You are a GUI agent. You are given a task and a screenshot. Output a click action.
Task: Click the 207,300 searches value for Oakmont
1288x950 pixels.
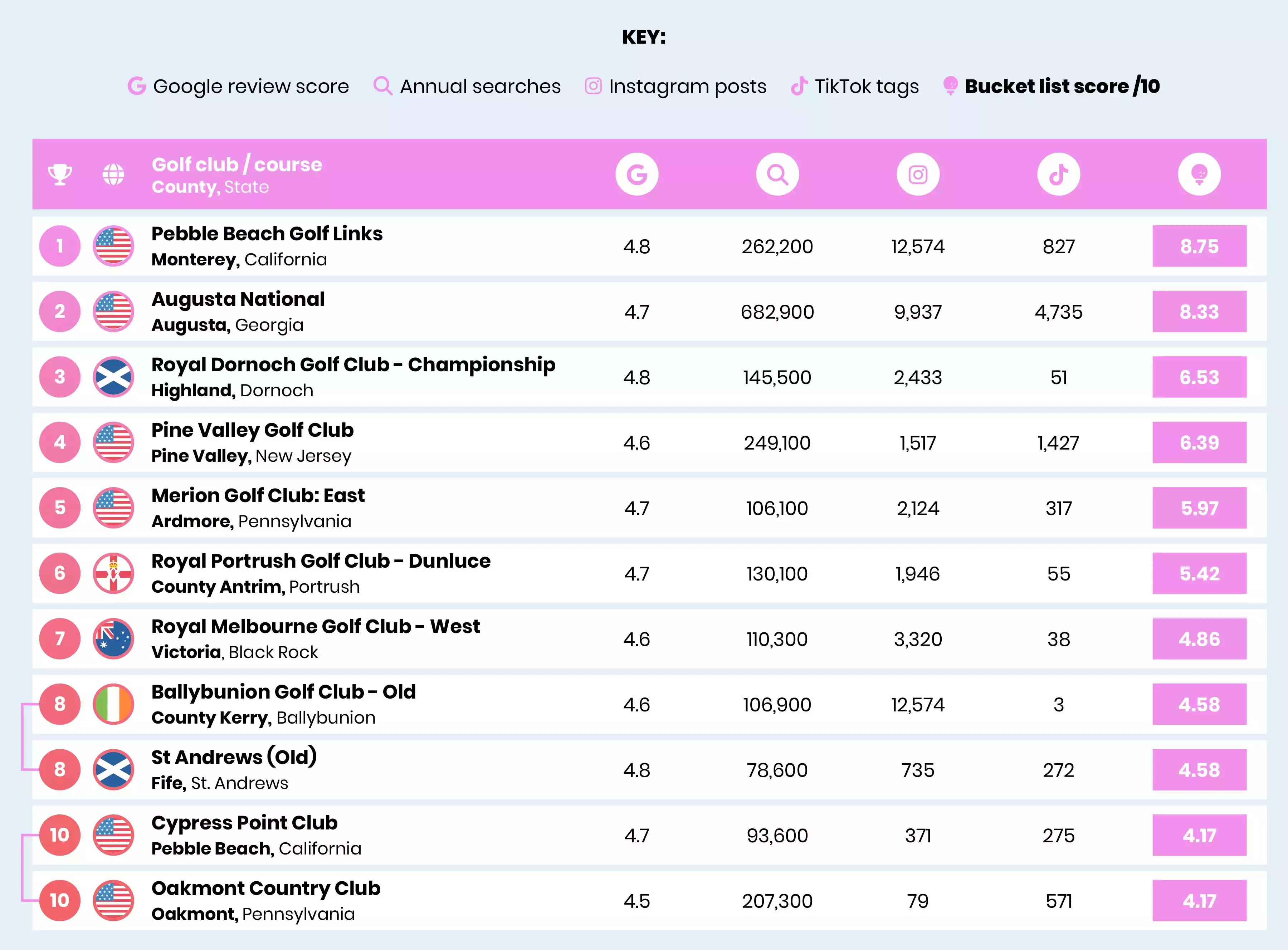777,901
